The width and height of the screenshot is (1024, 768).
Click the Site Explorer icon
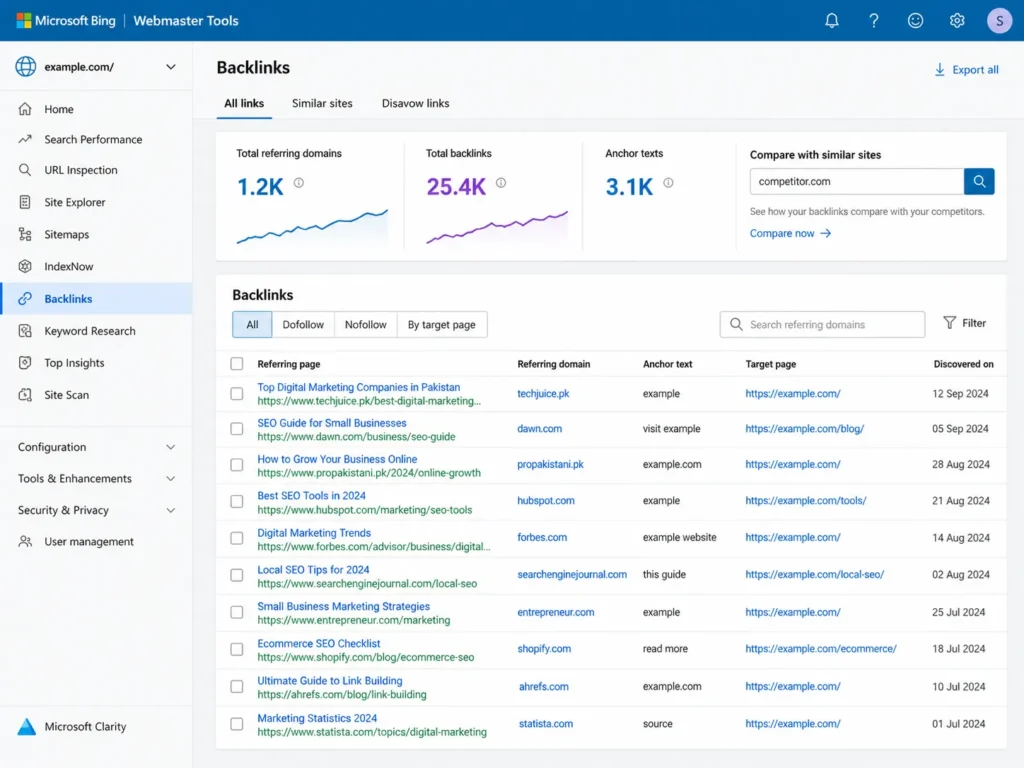(x=25, y=202)
